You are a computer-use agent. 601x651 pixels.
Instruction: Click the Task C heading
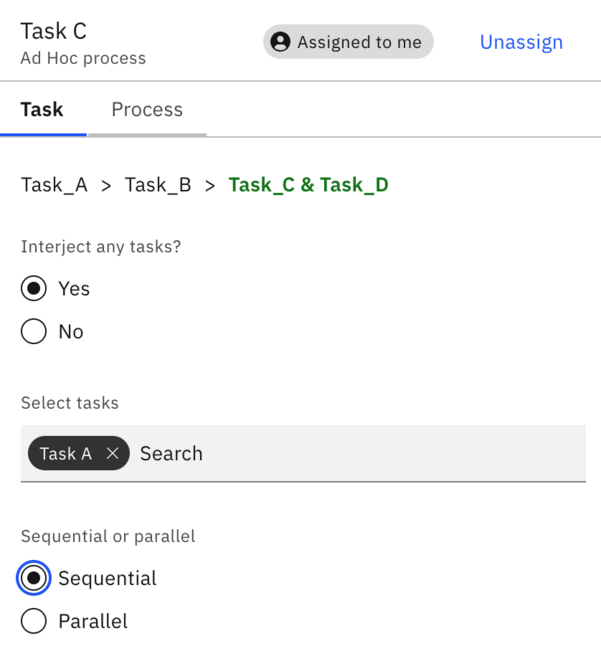[x=54, y=31]
